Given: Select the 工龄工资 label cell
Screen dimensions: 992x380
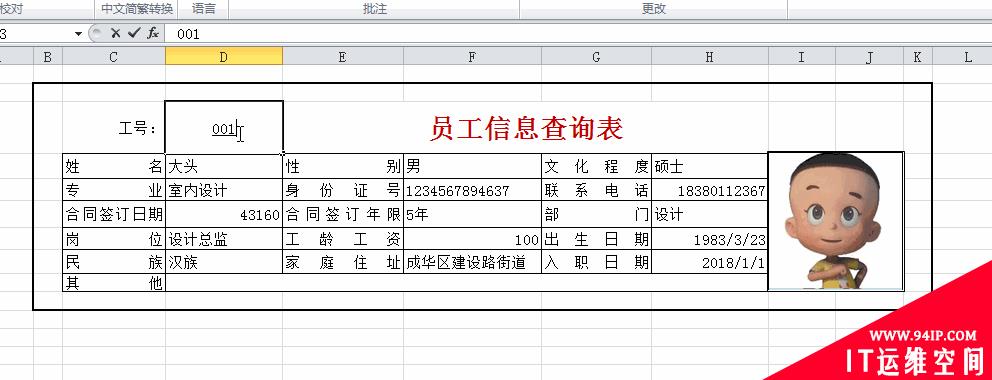Looking at the screenshot, I should (343, 239).
